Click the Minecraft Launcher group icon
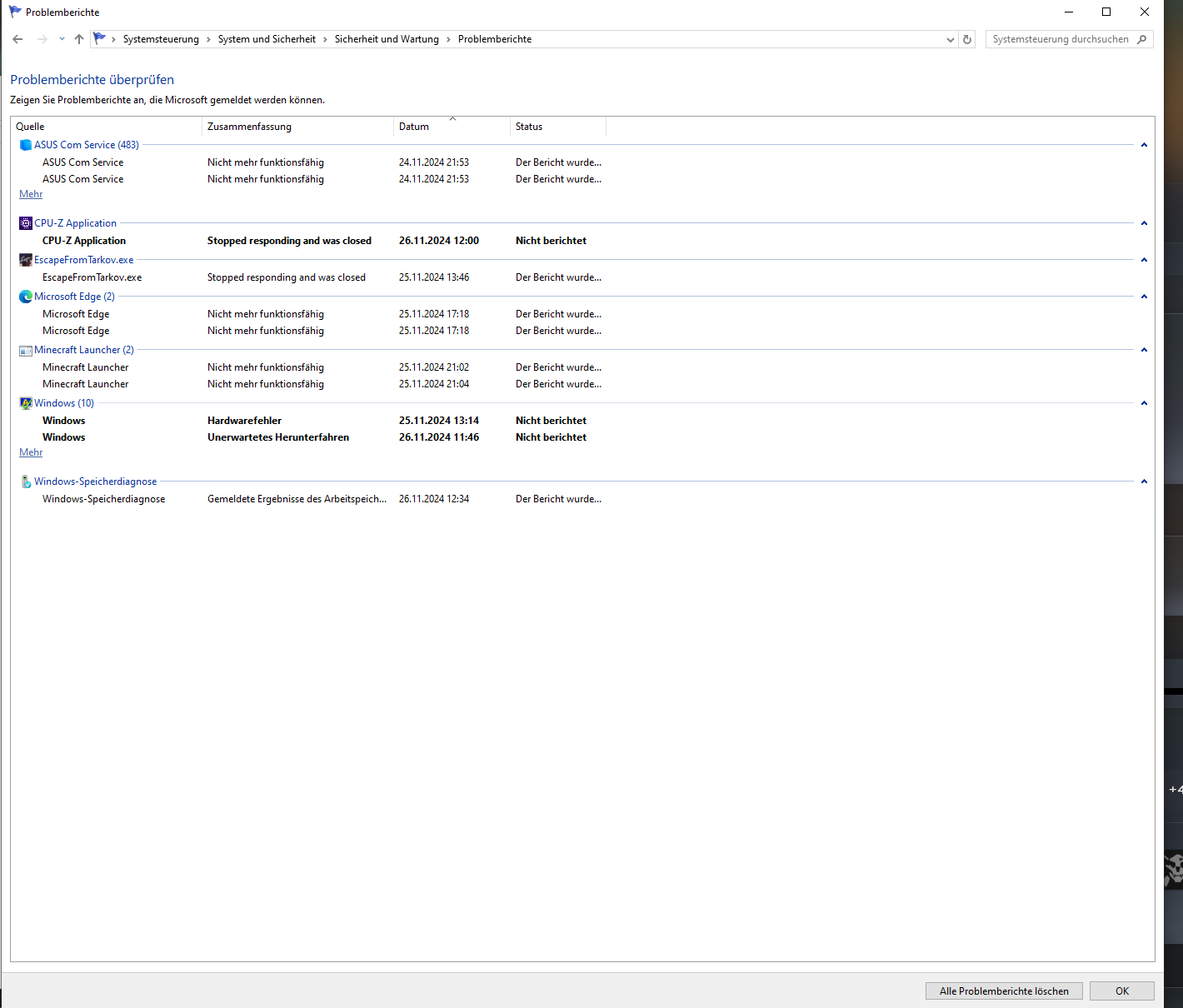Image resolution: width=1183 pixels, height=1008 pixels. coord(26,350)
